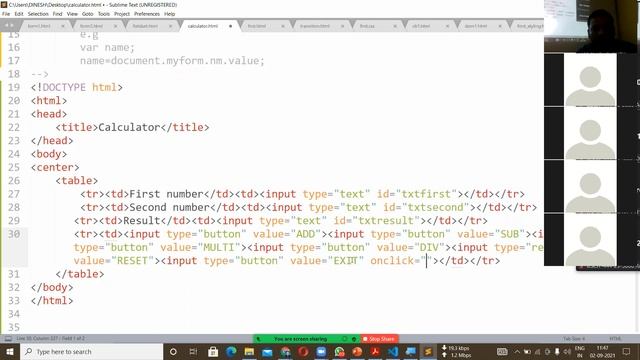The width and height of the screenshot is (640, 360).
Task: Click the 'Calculator' title text on line 22
Action: (x=129, y=127)
